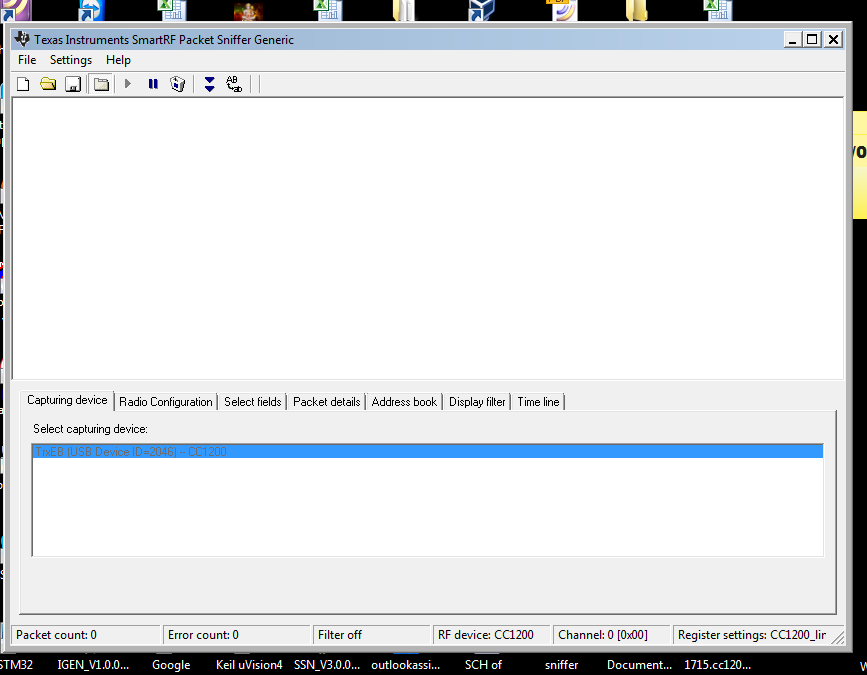The height and width of the screenshot is (675, 867).
Task: Open a capture file using yellow folder icon
Action: click(x=48, y=84)
